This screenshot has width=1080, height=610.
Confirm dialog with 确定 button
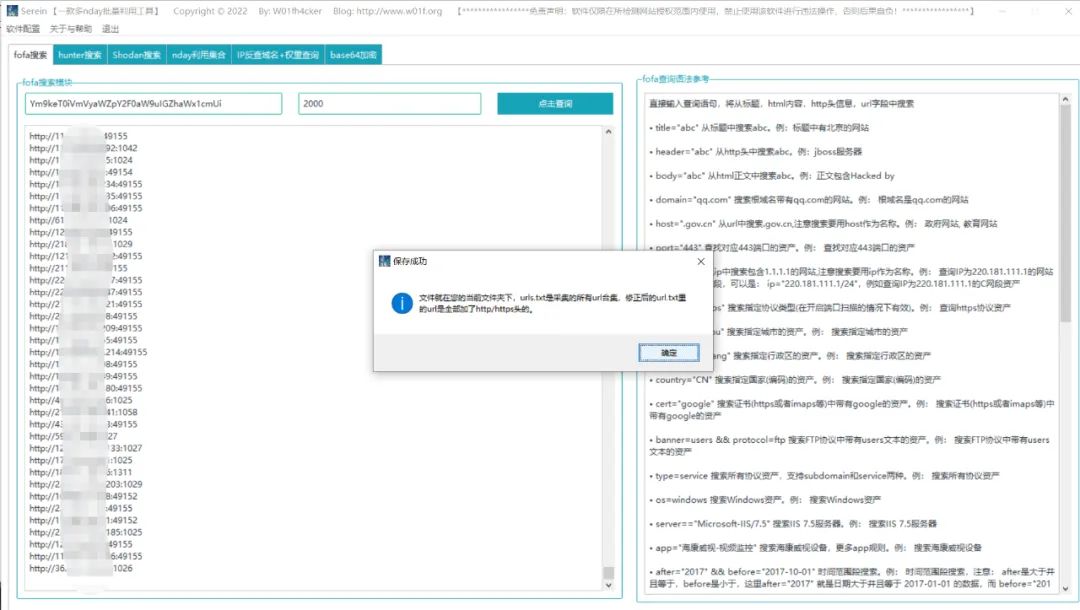[x=669, y=353]
